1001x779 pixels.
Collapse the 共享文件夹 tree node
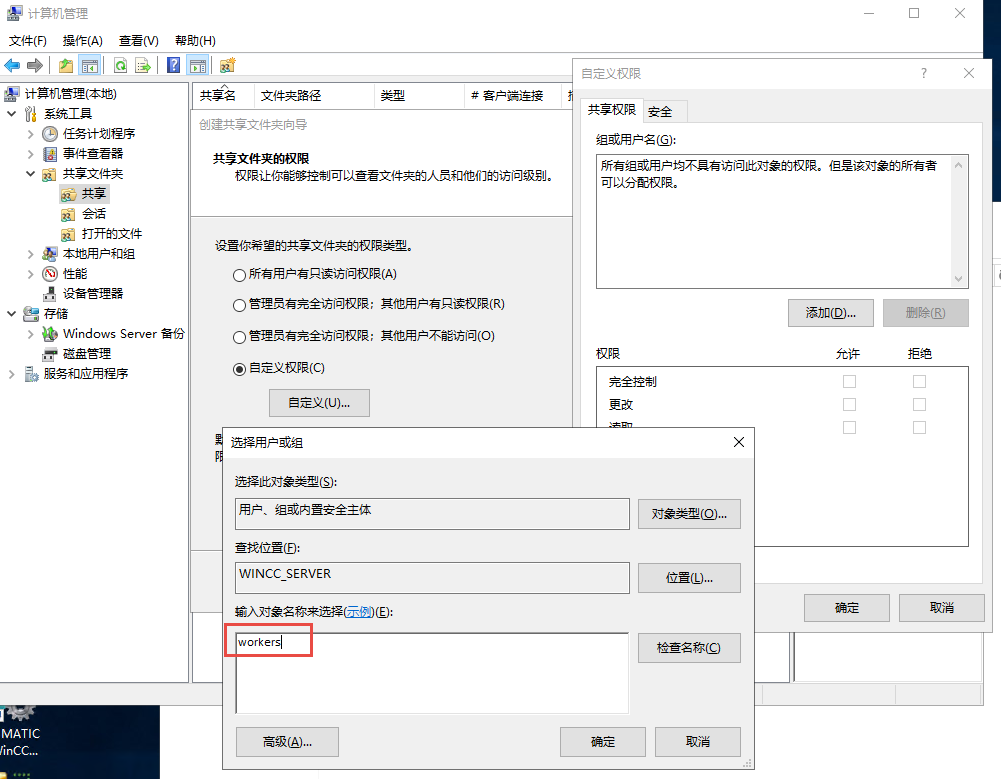pyautogui.click(x=31, y=173)
